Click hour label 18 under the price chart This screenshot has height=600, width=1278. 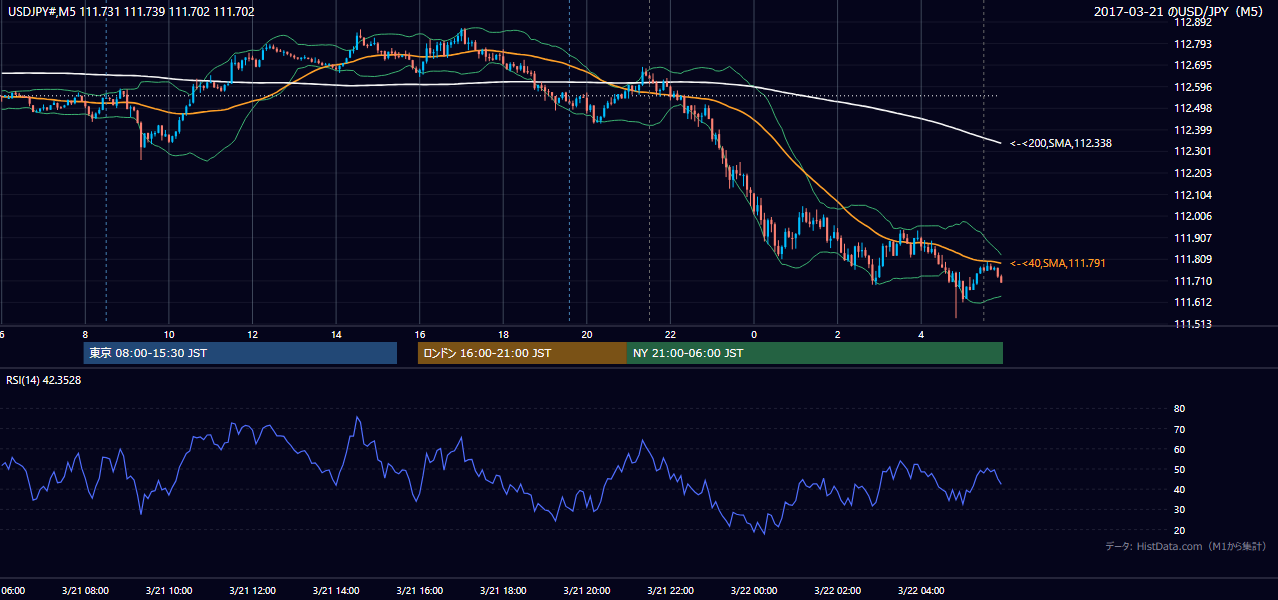504,334
